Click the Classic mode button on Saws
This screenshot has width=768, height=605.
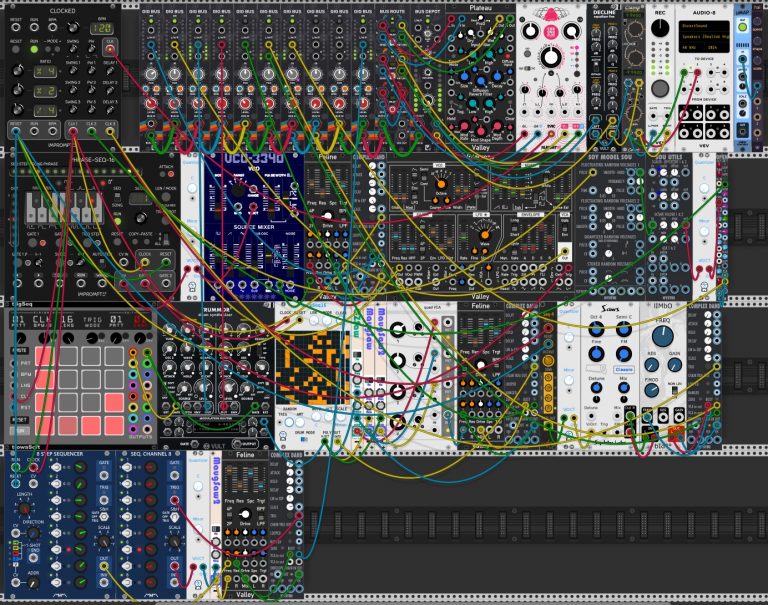pyautogui.click(x=624, y=369)
